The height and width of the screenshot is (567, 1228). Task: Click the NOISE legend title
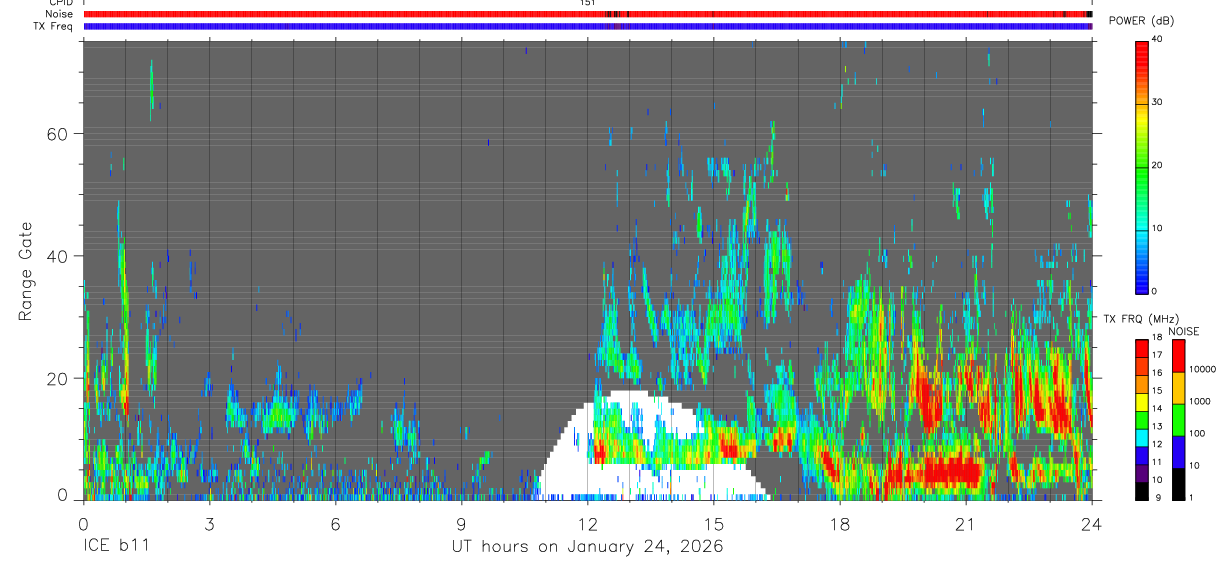[x=1184, y=331]
